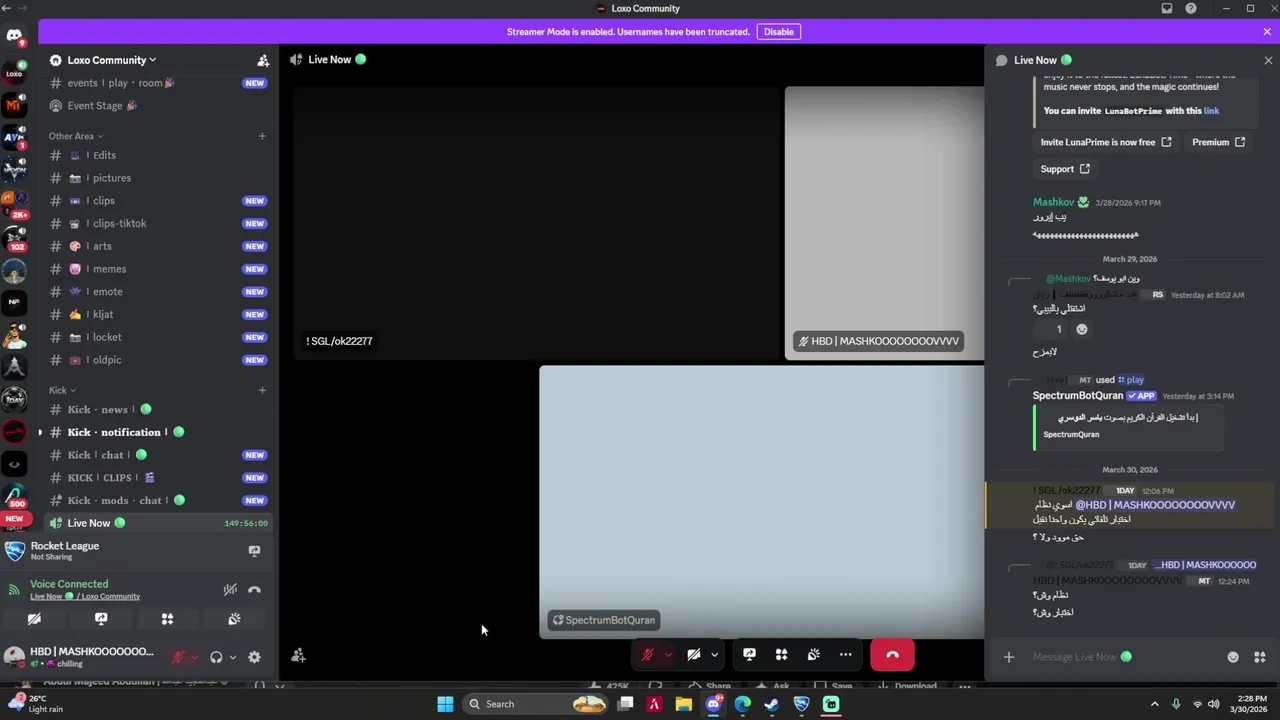Open the memes channel
The height and width of the screenshot is (720, 1280).
[x=158, y=269]
